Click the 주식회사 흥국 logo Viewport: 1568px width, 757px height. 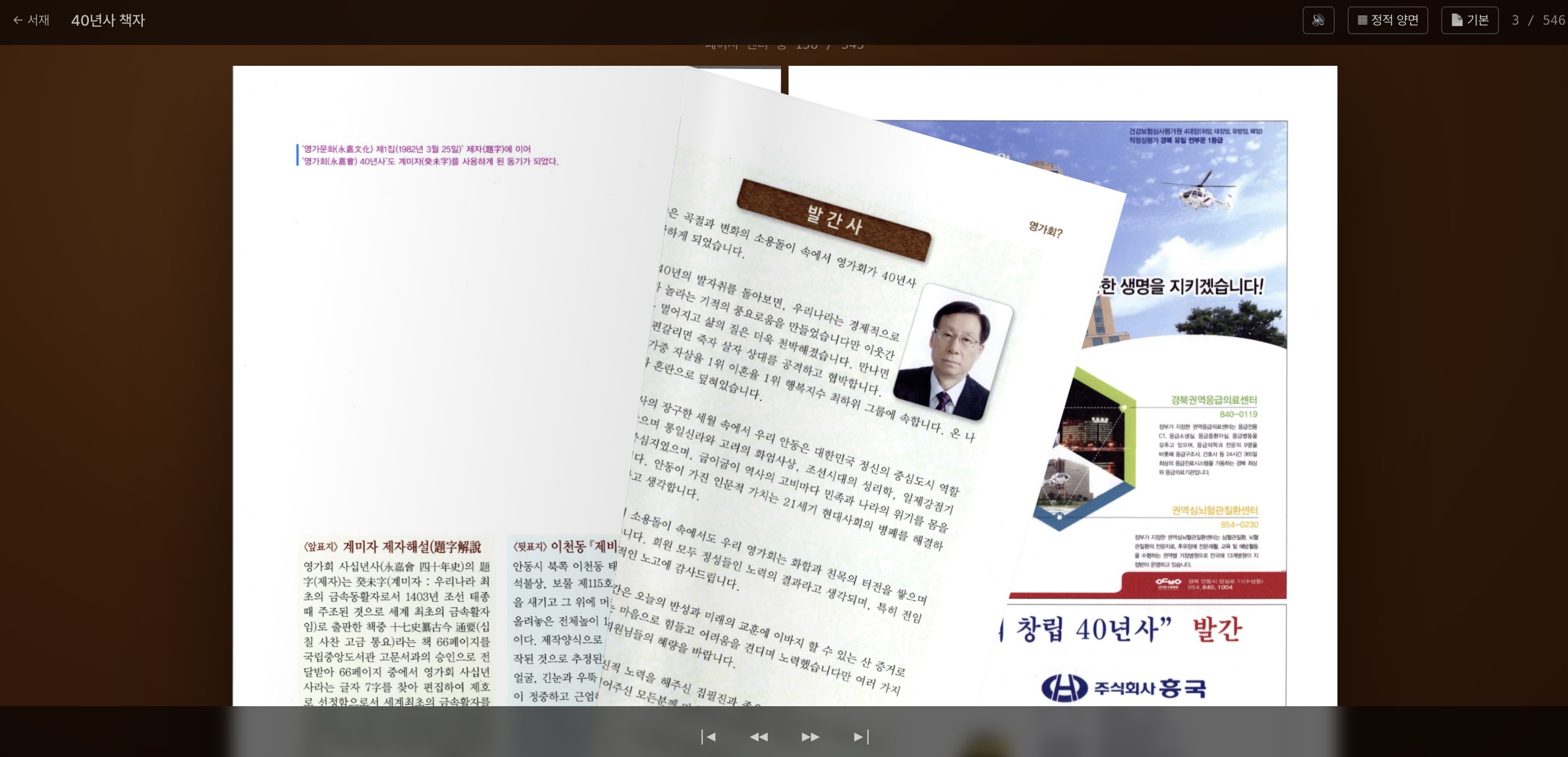[x=1123, y=688]
